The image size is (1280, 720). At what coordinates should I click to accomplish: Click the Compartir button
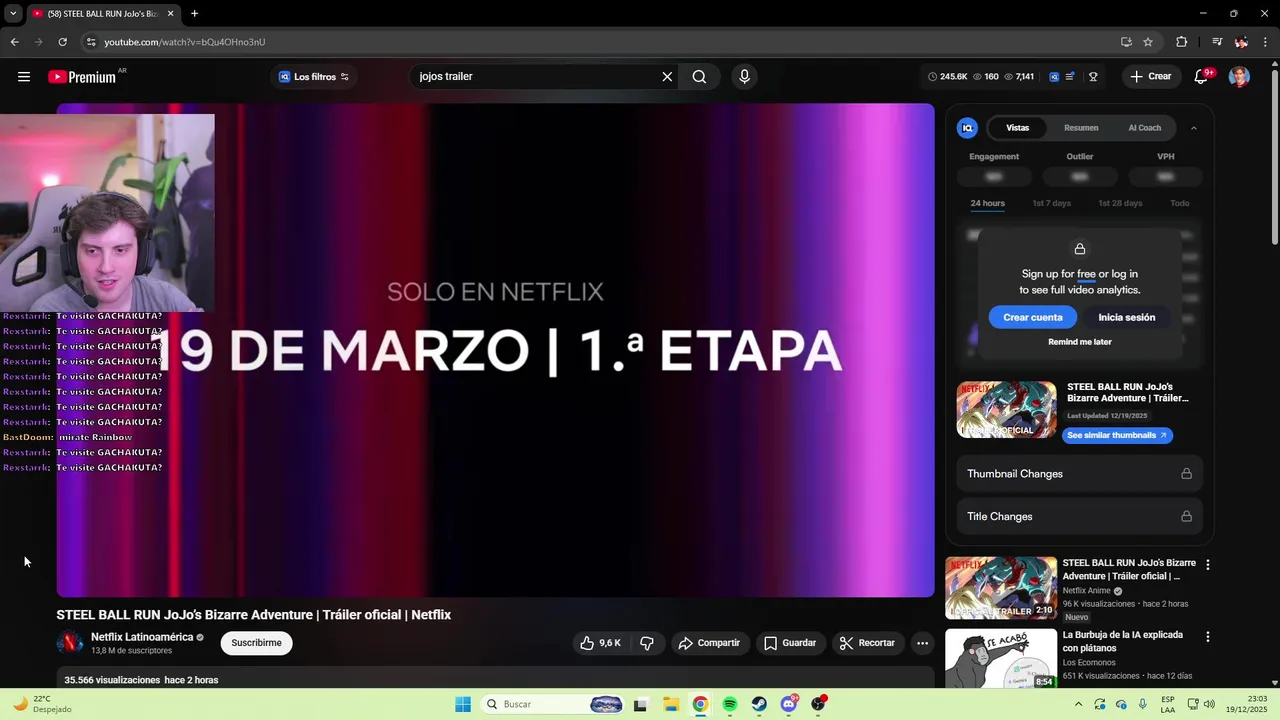[709, 643]
